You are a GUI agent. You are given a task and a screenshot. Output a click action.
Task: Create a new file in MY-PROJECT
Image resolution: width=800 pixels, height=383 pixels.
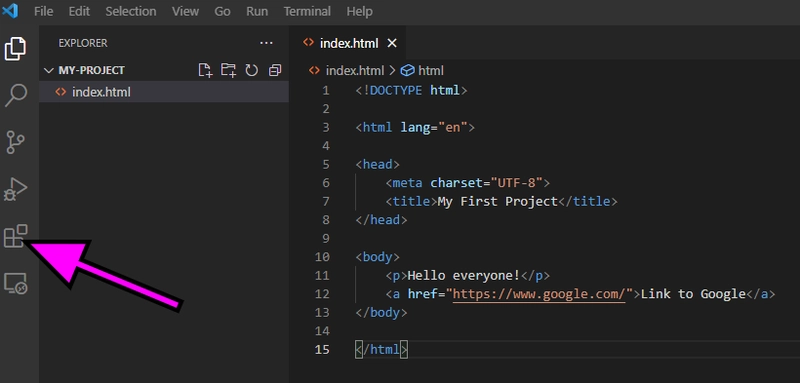pos(205,70)
